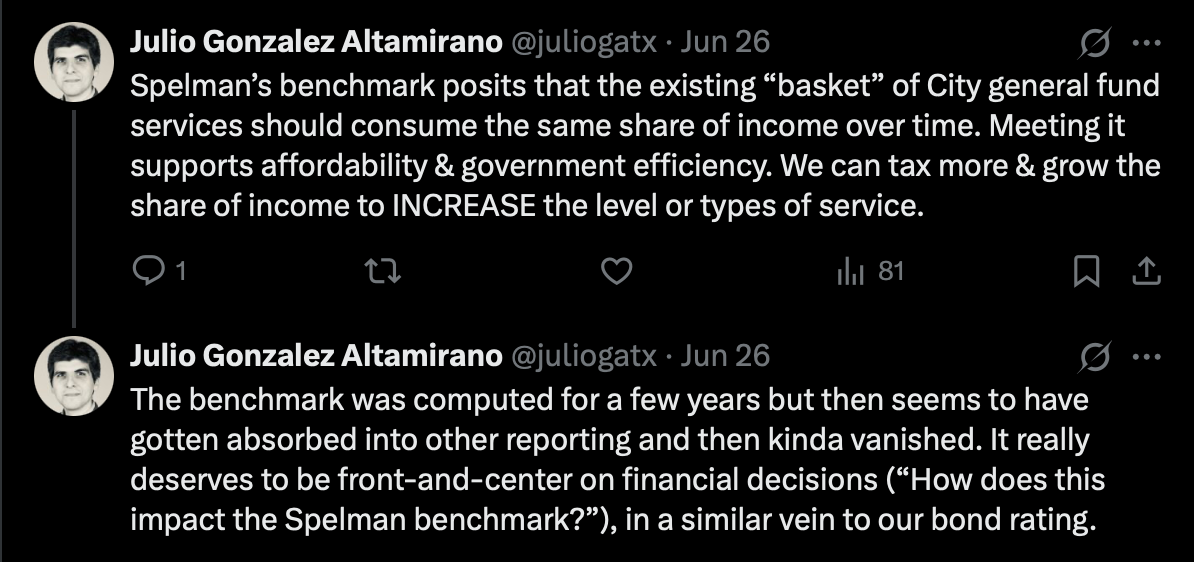Open Julio Gonzalez Altamirano's name on the first tweet
This screenshot has height=562, width=1194.
pos(316,42)
